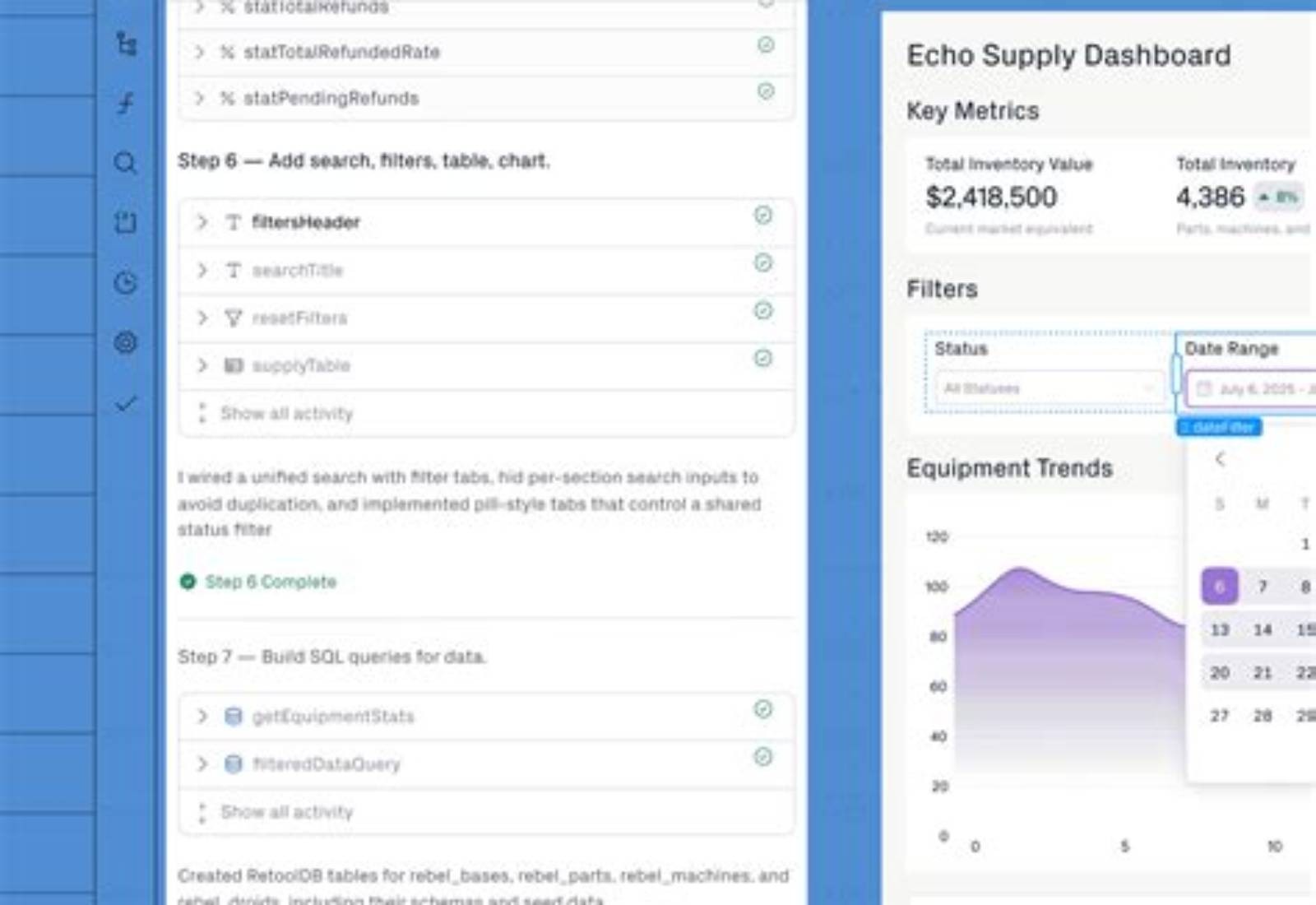Click the filter icon beside resetFilters
Image resolution: width=1316 pixels, height=905 pixels.
234,318
